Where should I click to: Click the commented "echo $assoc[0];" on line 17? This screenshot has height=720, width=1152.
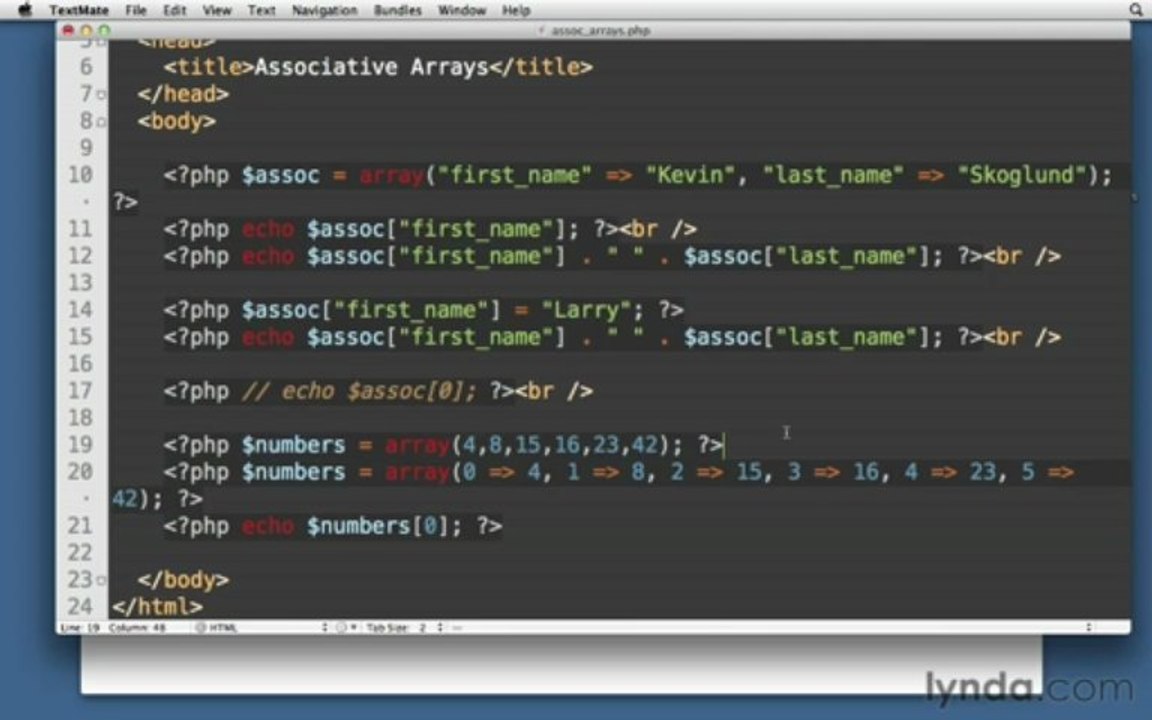click(379, 391)
